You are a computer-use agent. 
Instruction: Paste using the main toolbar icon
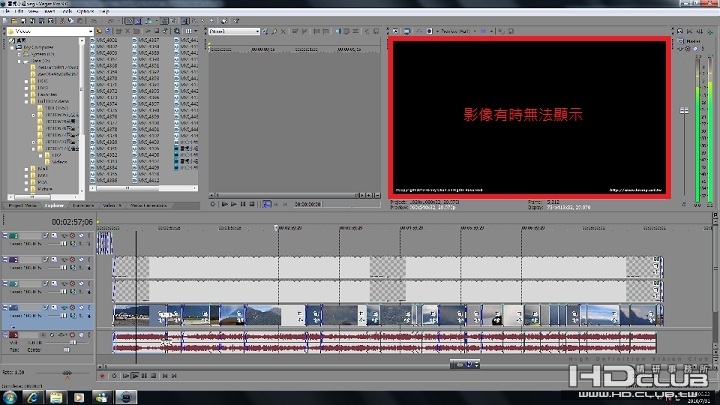[x=80, y=21]
